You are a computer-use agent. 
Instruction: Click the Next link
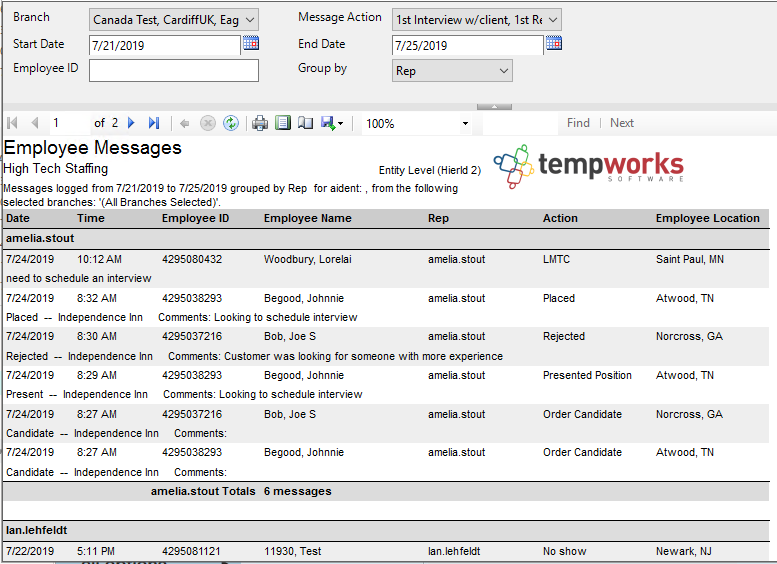point(622,123)
